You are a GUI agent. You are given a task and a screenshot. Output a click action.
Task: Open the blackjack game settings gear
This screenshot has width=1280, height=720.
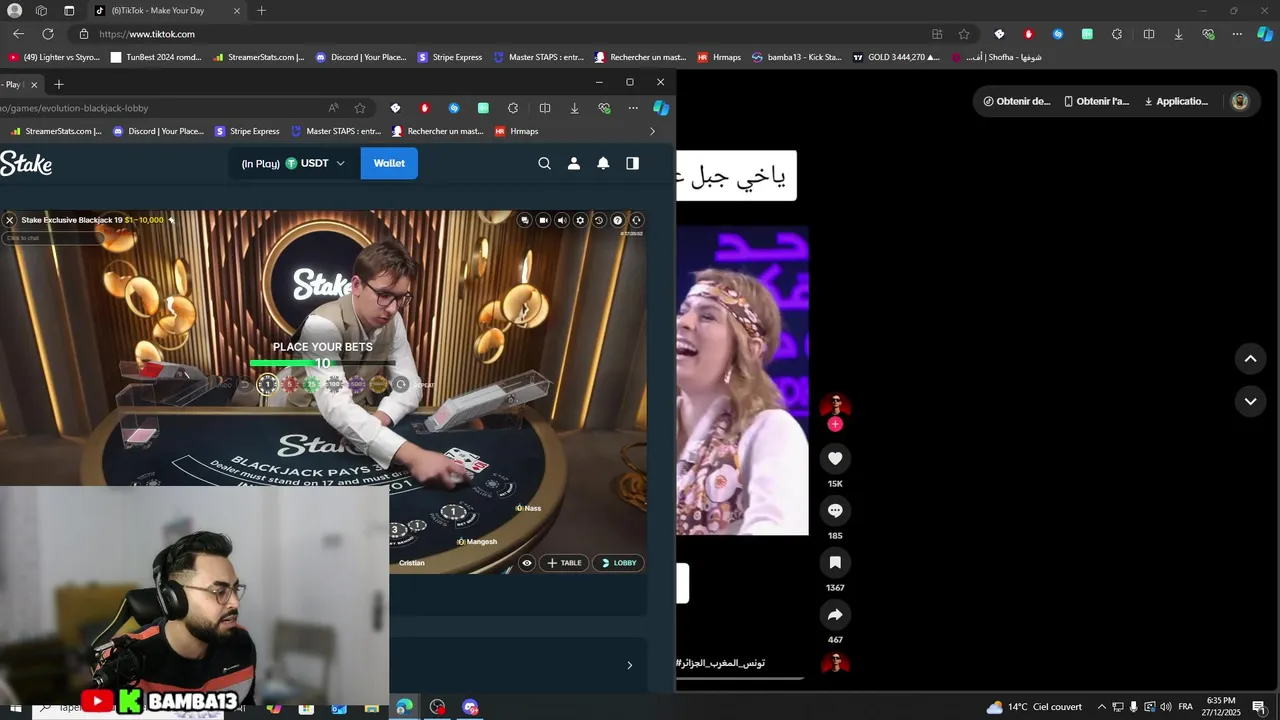click(581, 220)
